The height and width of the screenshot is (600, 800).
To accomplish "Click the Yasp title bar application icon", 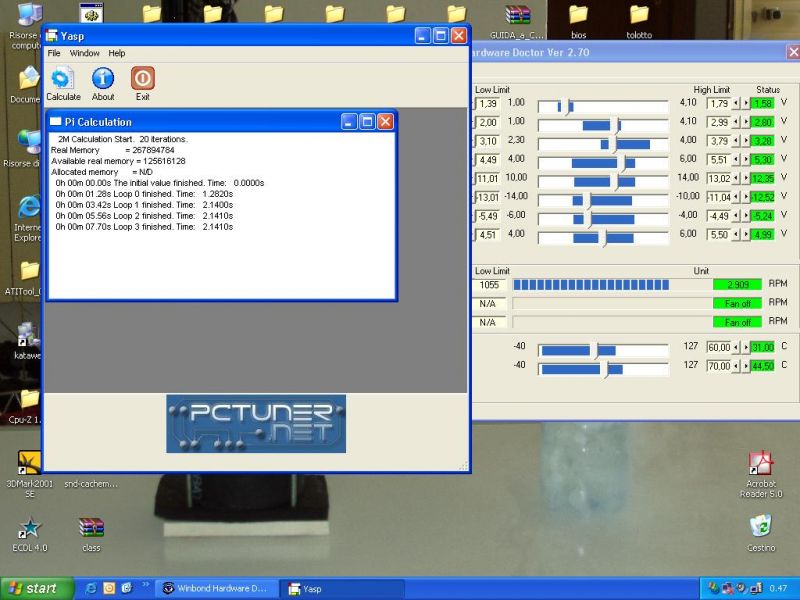I will (x=52, y=36).
